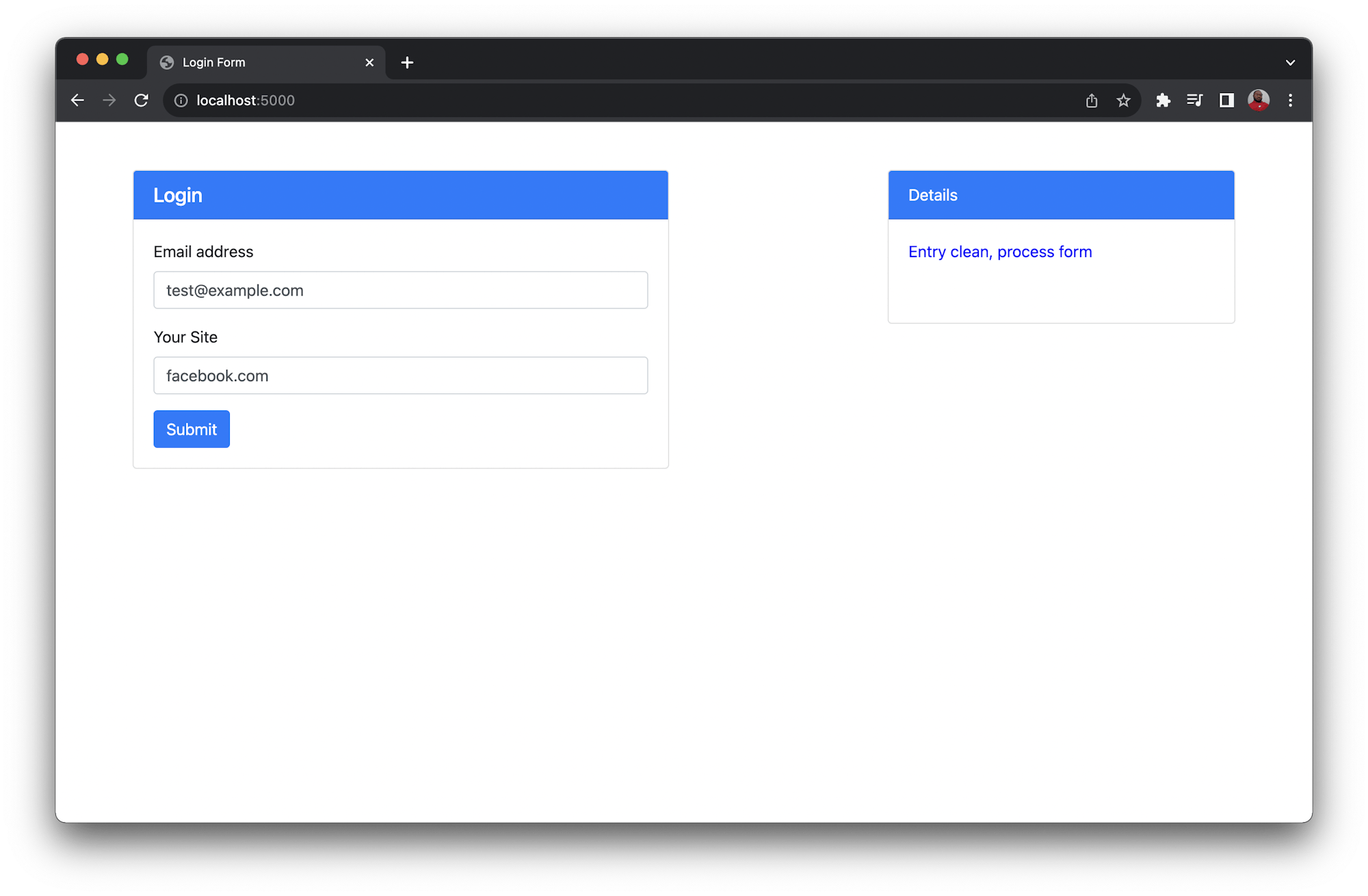Viewport: 1368px width, 896px height.
Task: Submit the login form
Action: point(191,429)
